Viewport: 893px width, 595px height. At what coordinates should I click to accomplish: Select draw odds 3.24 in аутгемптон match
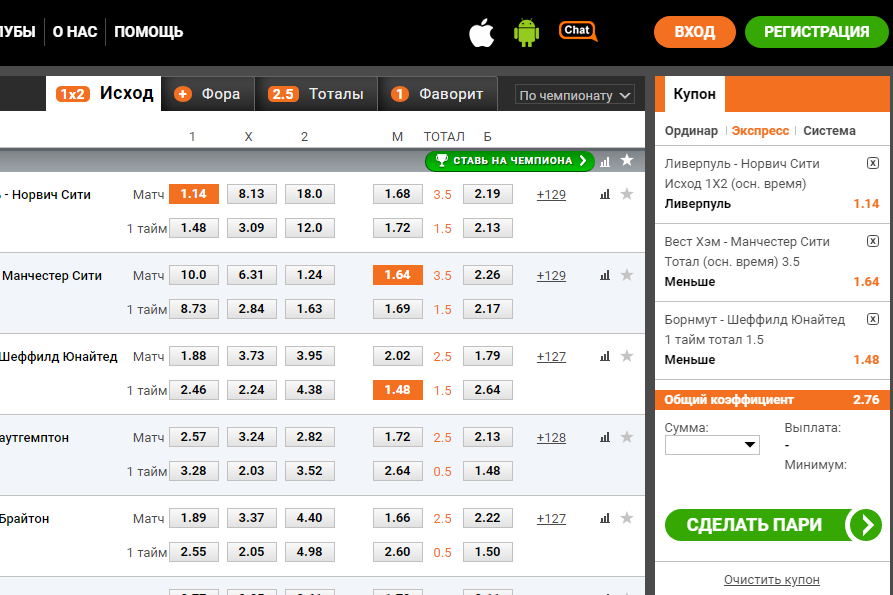tap(252, 437)
